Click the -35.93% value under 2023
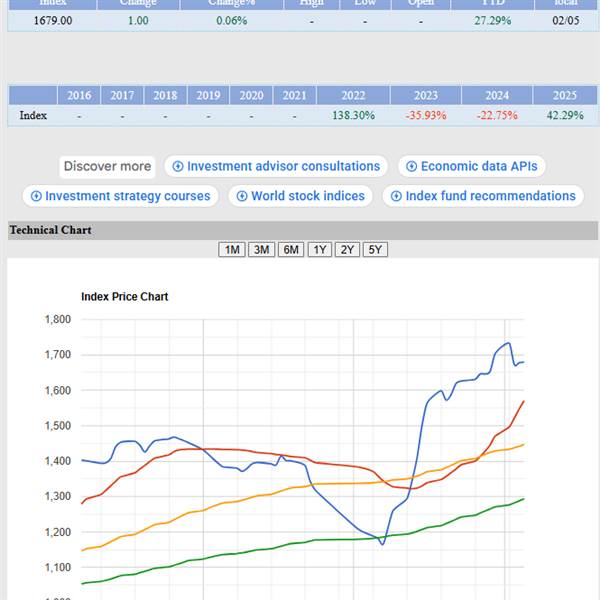The image size is (600, 600). coord(426,116)
